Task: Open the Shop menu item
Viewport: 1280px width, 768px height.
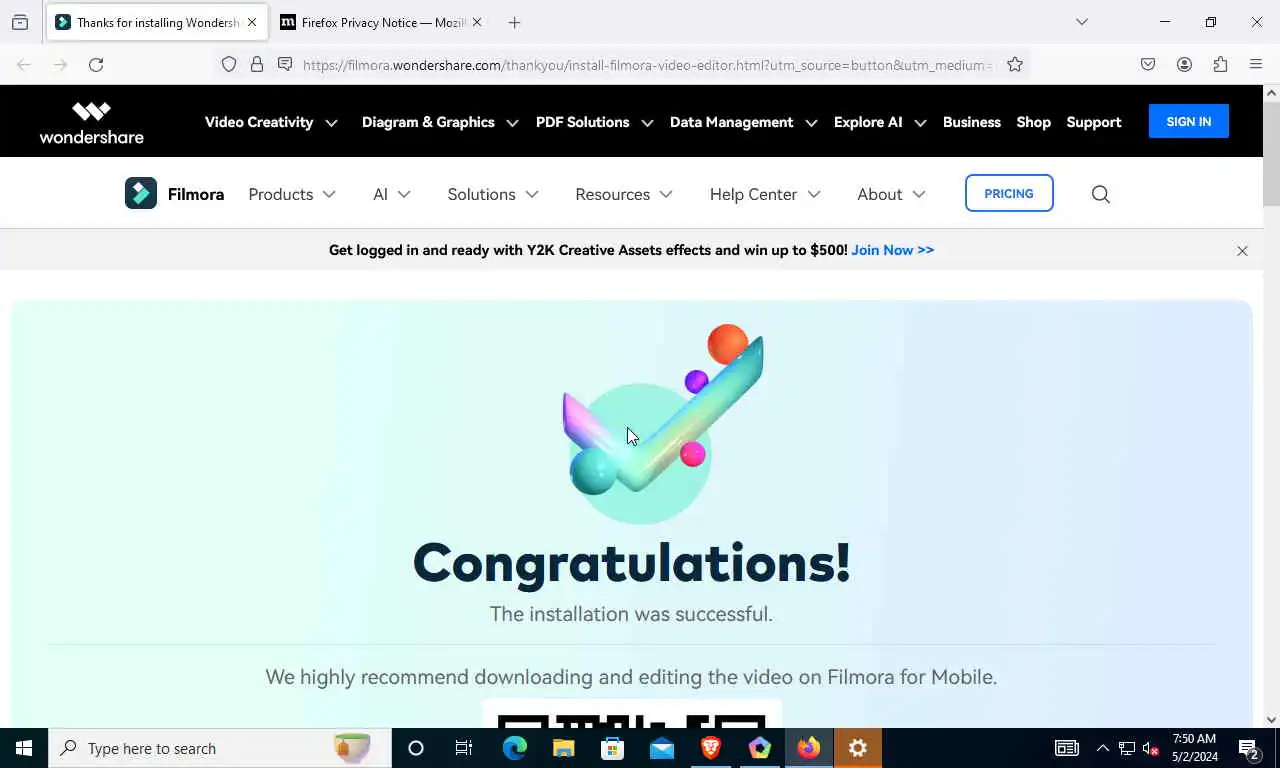Action: (1033, 122)
